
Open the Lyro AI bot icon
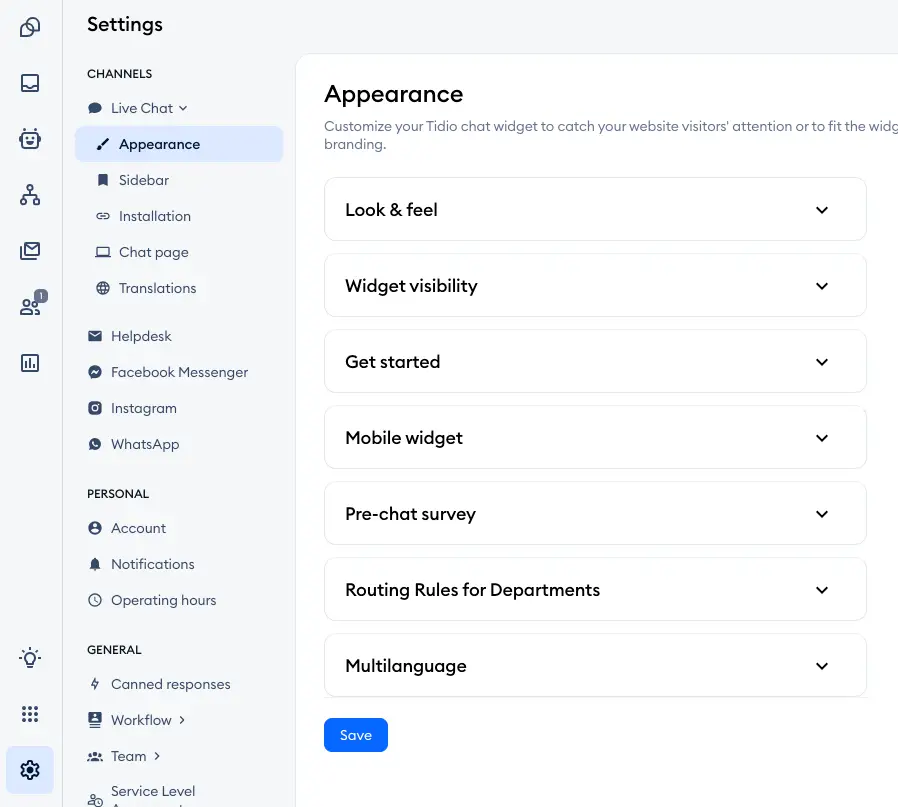(30, 139)
